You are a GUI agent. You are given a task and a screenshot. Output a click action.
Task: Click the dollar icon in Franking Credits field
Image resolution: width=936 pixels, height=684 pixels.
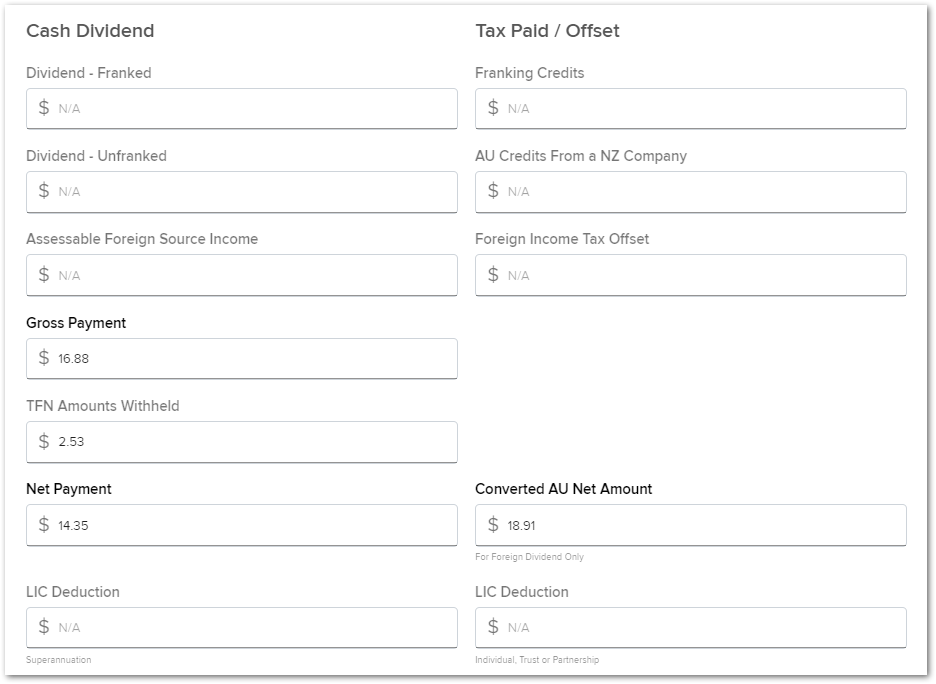click(x=493, y=107)
